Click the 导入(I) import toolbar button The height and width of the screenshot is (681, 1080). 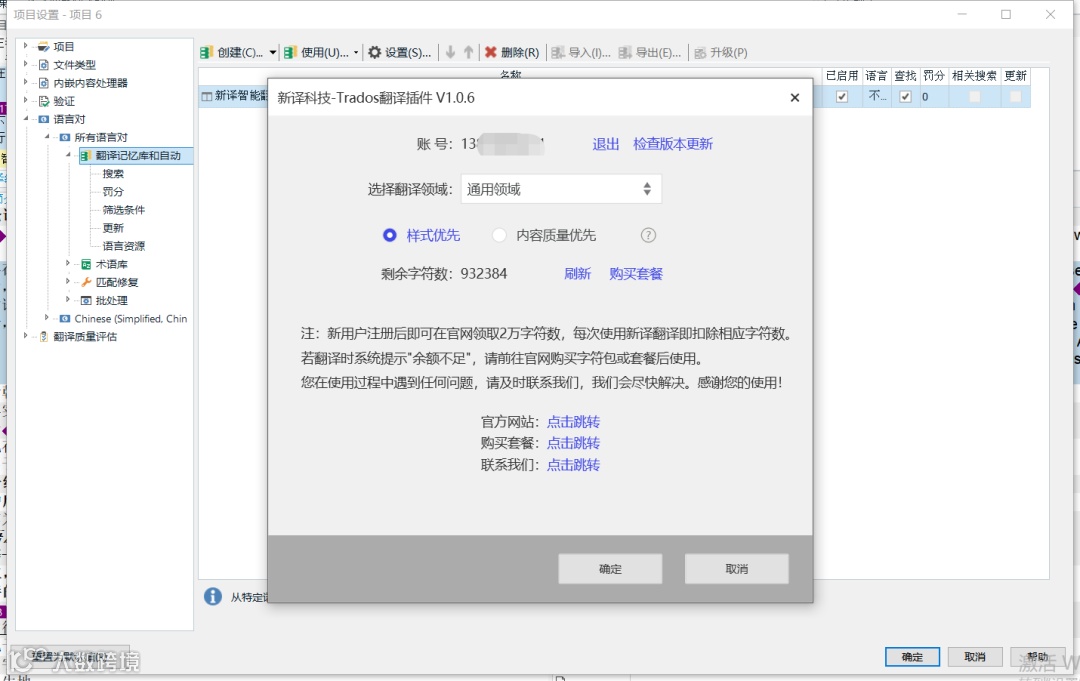(581, 52)
